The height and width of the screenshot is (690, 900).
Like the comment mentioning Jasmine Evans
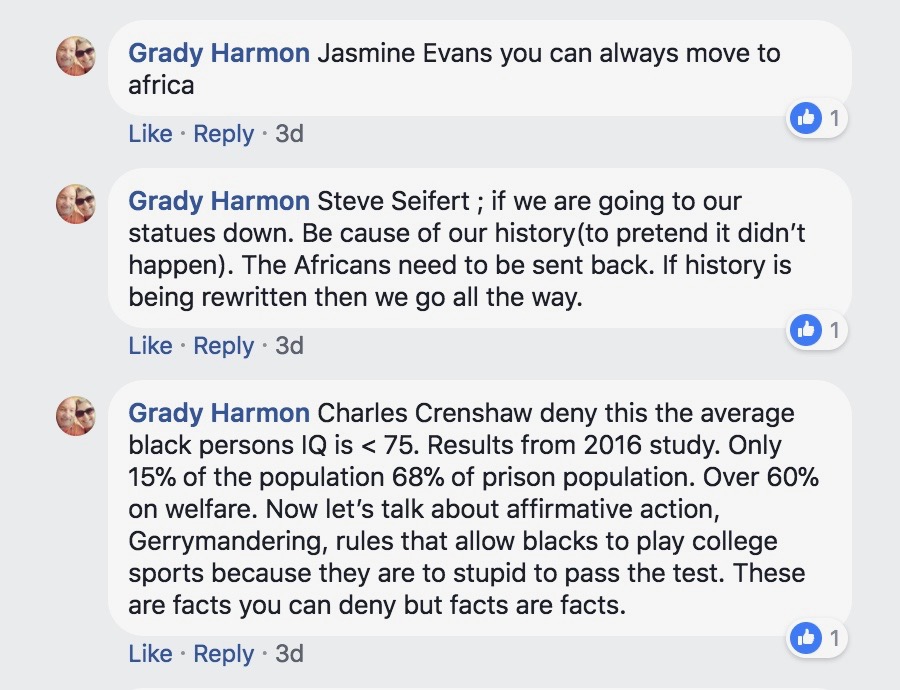[150, 133]
